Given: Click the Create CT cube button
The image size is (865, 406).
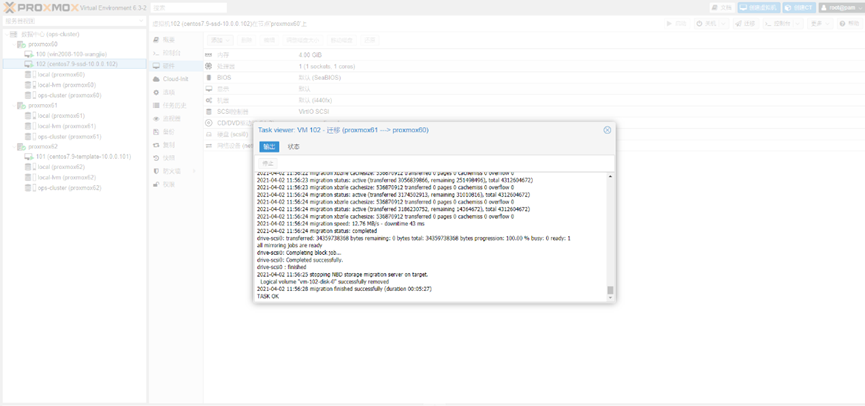Looking at the screenshot, I should pyautogui.click(x=798, y=7).
